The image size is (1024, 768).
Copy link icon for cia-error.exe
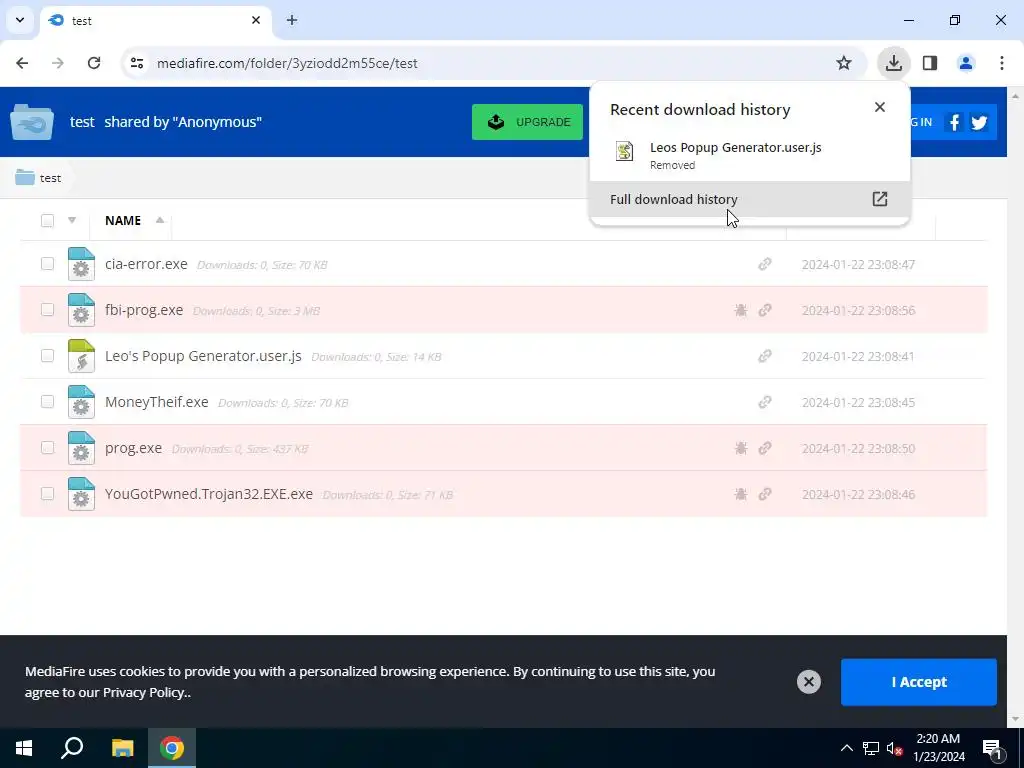[765, 264]
